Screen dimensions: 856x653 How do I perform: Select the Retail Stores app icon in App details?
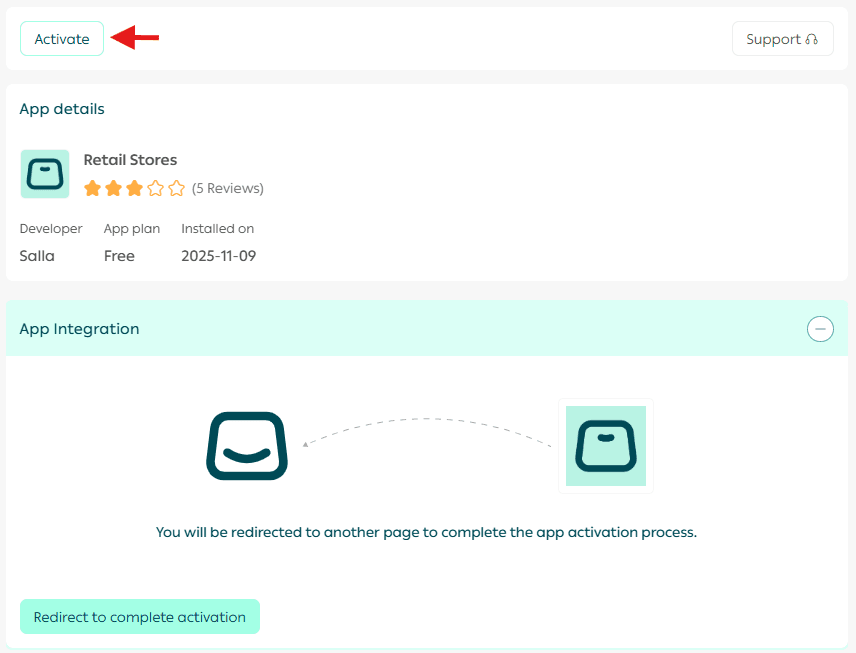45,174
